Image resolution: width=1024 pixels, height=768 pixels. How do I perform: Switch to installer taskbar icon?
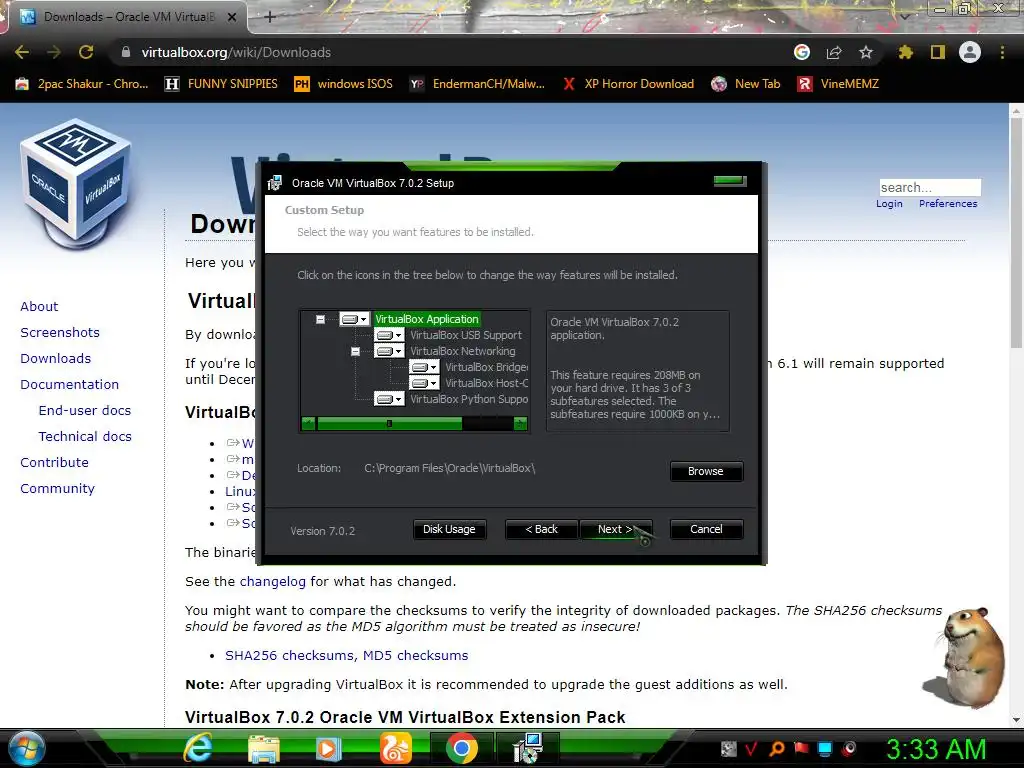click(528, 748)
